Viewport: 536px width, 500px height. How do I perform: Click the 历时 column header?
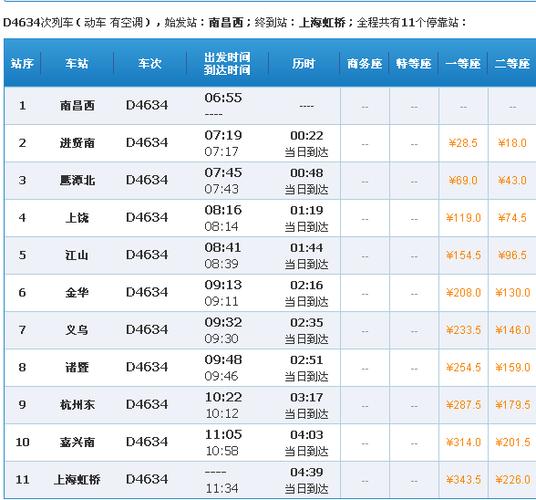tap(304, 64)
